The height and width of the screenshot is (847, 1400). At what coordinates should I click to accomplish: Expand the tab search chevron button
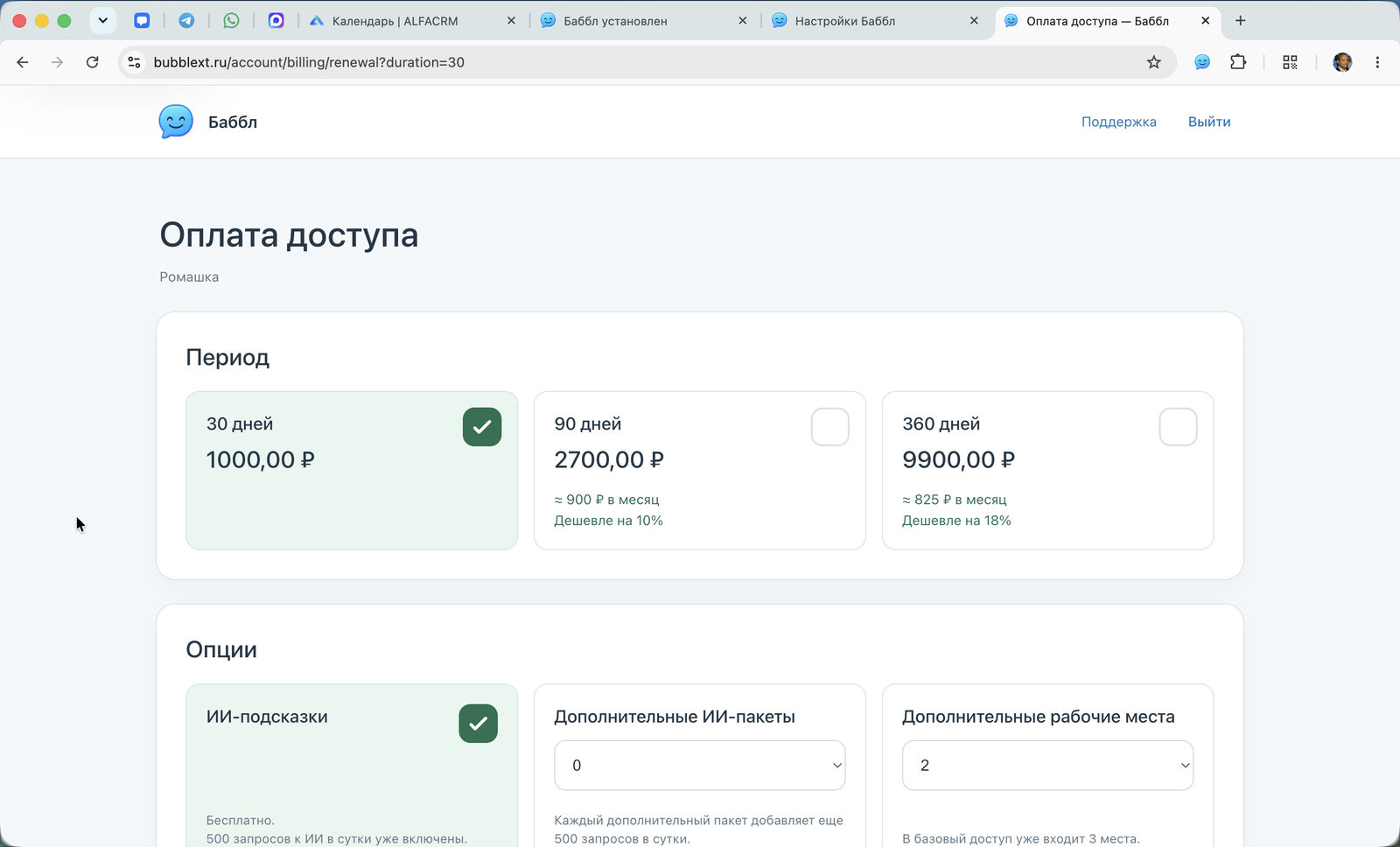click(x=102, y=20)
